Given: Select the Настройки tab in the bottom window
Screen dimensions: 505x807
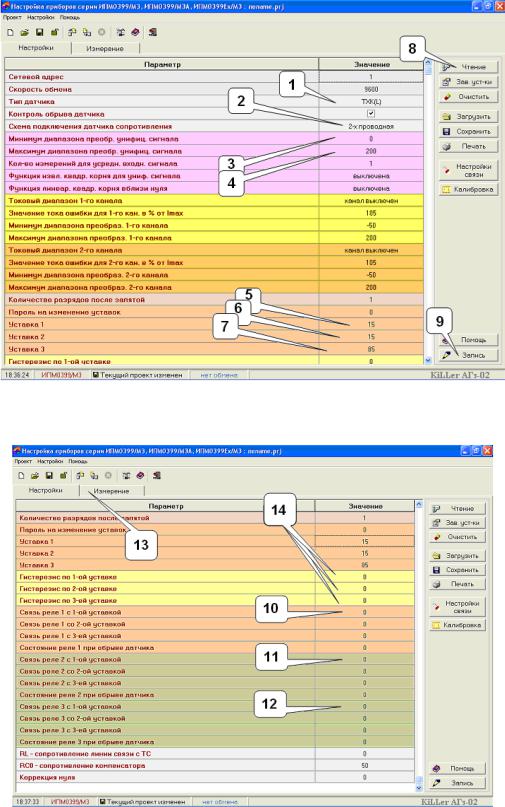Looking at the screenshot, I should (45, 491).
